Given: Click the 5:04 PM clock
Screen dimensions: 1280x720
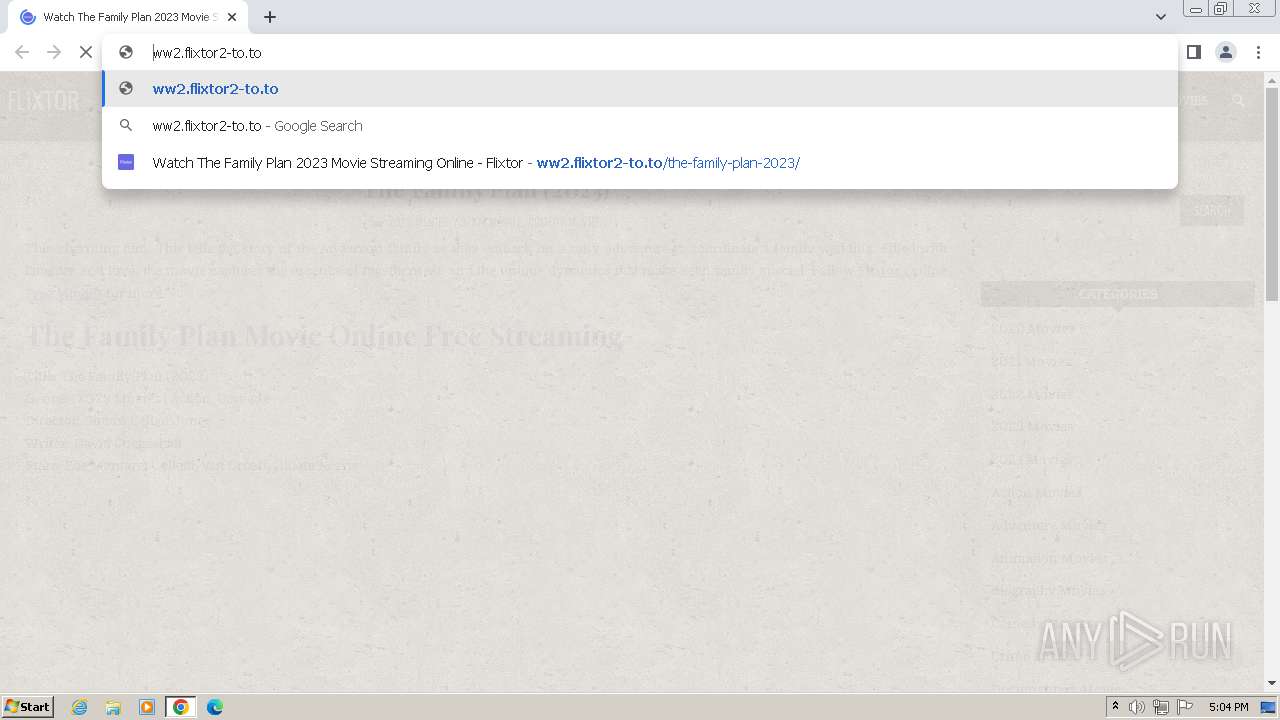Looking at the screenshot, I should [x=1228, y=707].
